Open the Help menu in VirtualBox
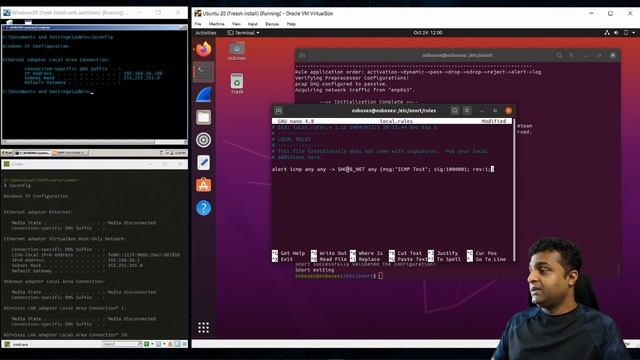640x360 pixels. 291,24
